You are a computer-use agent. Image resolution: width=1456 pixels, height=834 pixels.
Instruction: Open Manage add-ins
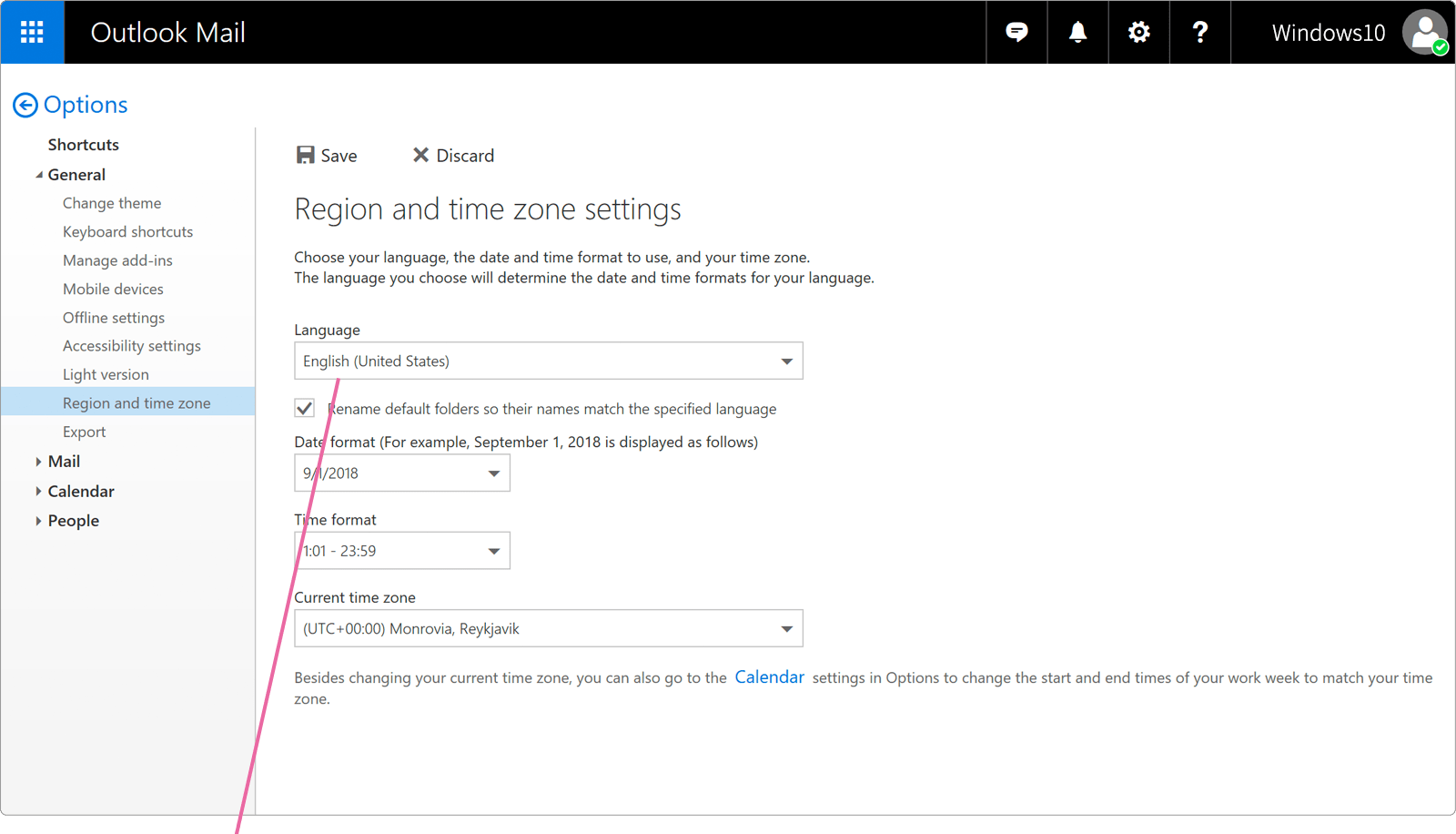point(117,260)
